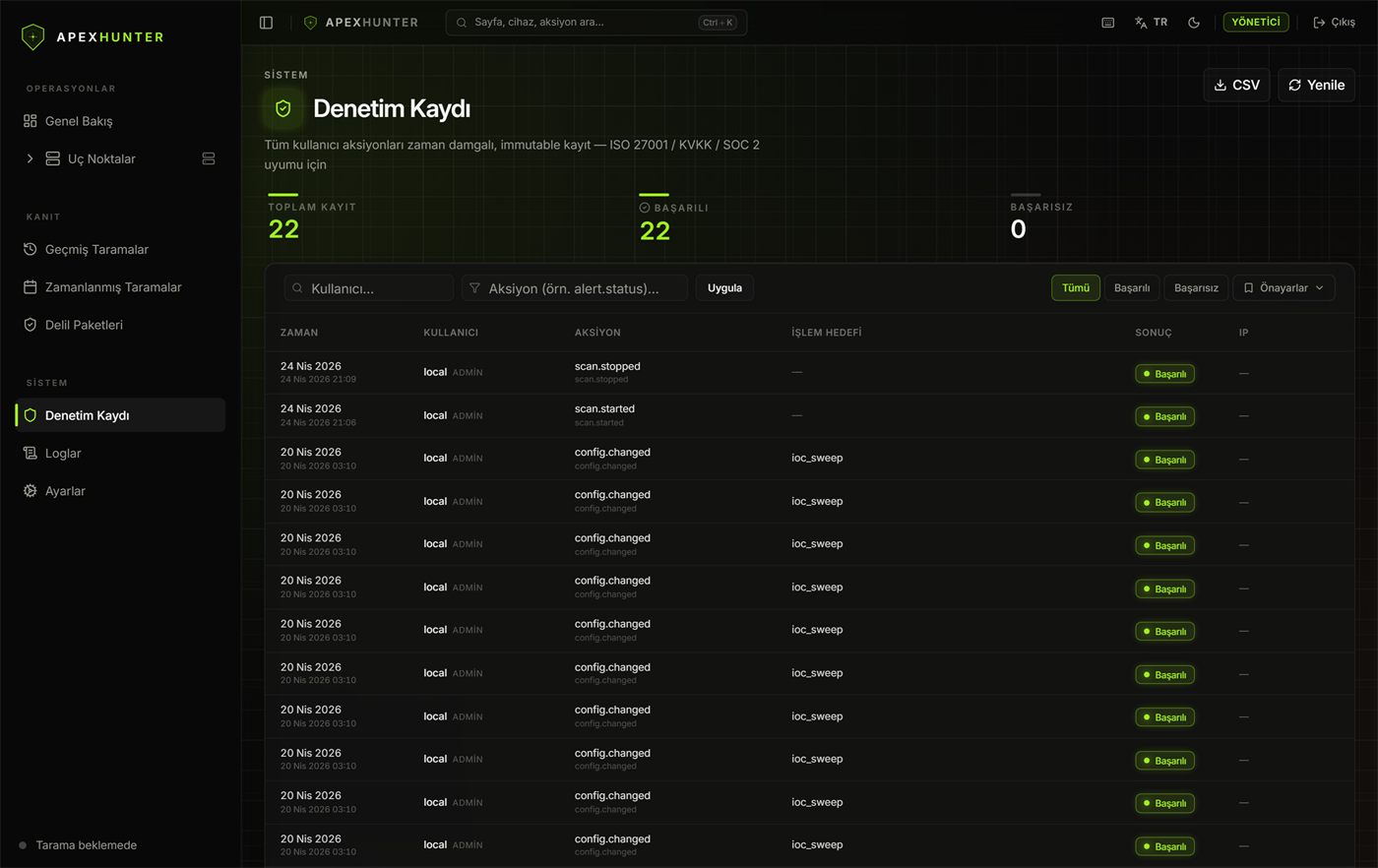This screenshot has width=1378, height=868.
Task: Open Delil Paketleri shield-check icon
Action: pos(31,325)
